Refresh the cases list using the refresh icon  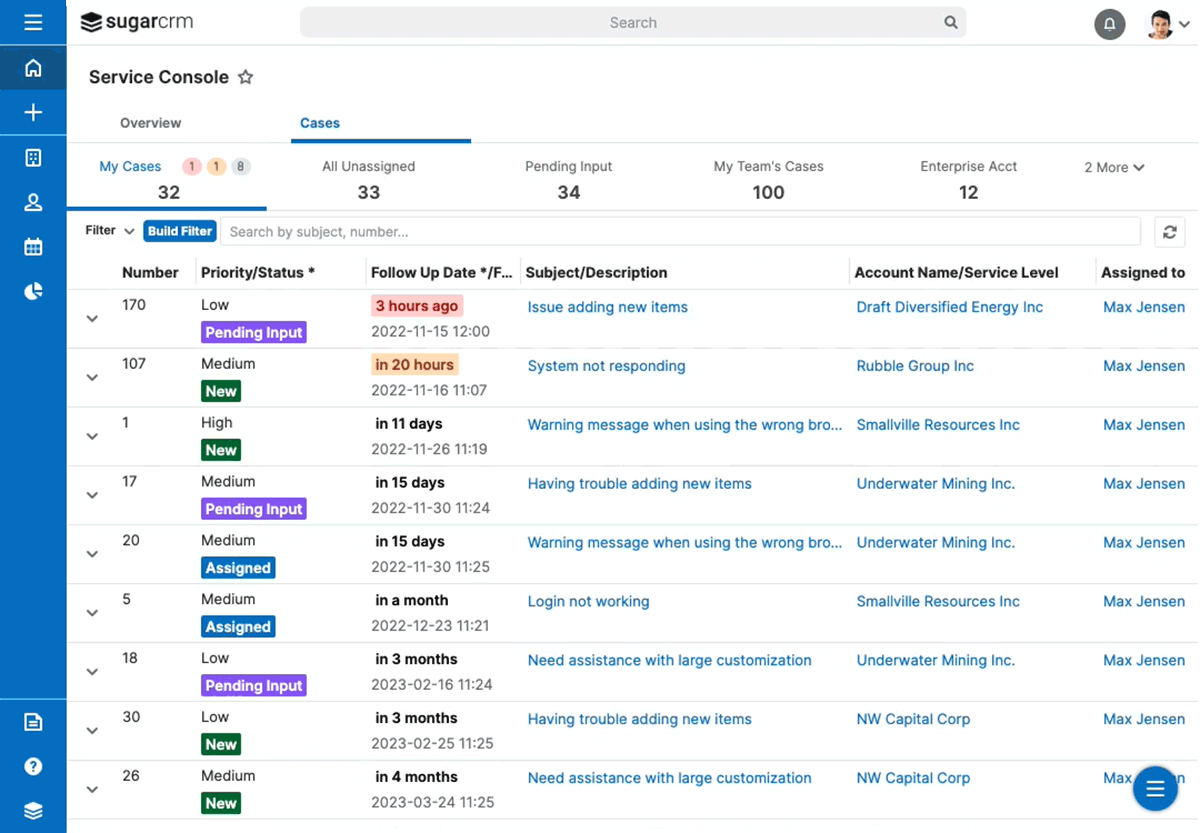[1169, 231]
